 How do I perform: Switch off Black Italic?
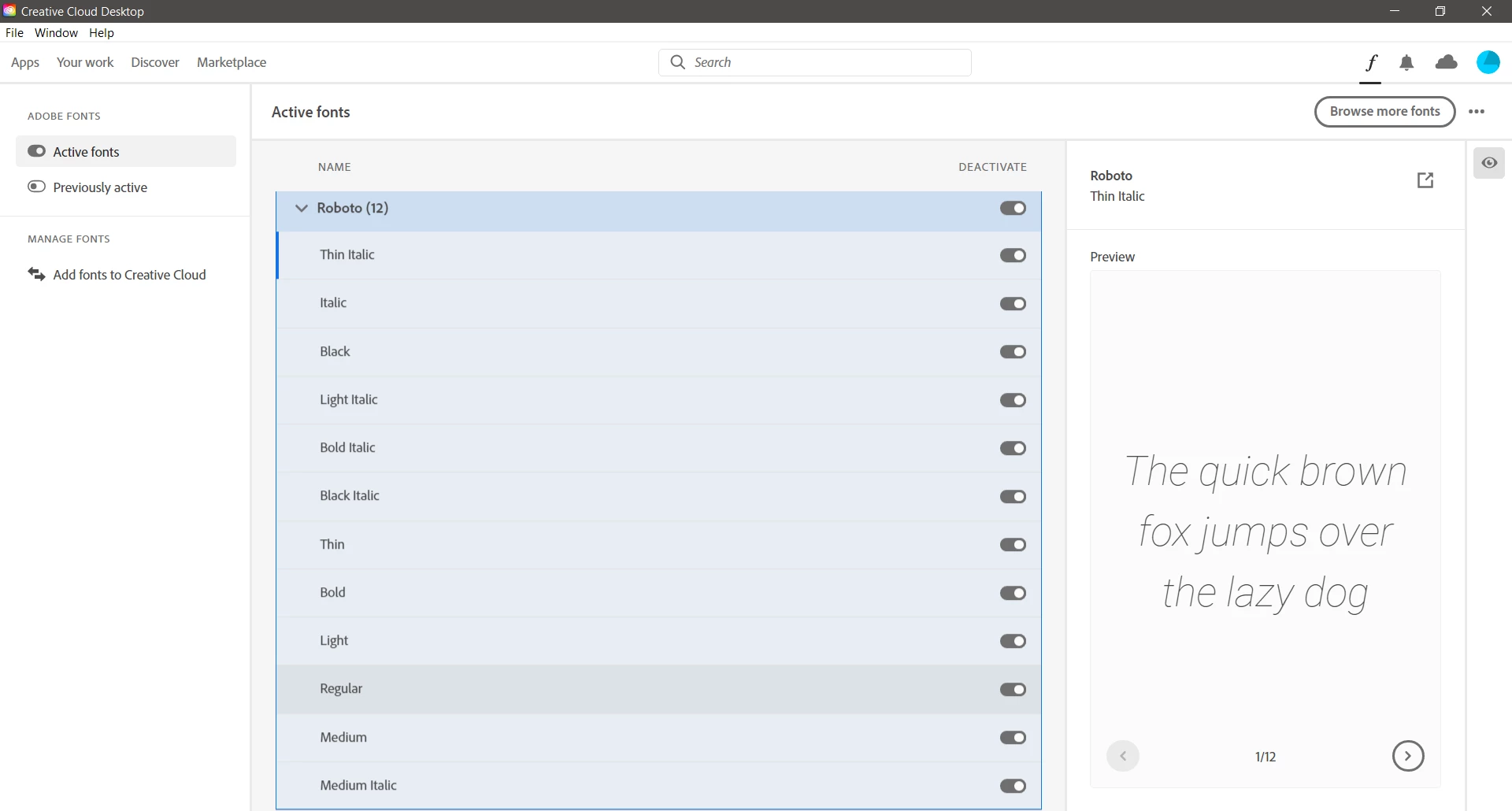(x=1013, y=497)
